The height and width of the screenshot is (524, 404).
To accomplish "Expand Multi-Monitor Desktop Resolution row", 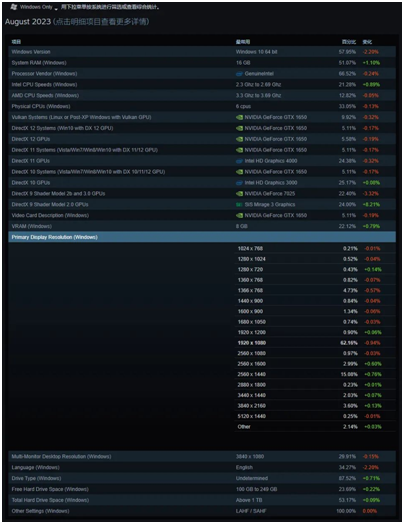I will 202,456.
